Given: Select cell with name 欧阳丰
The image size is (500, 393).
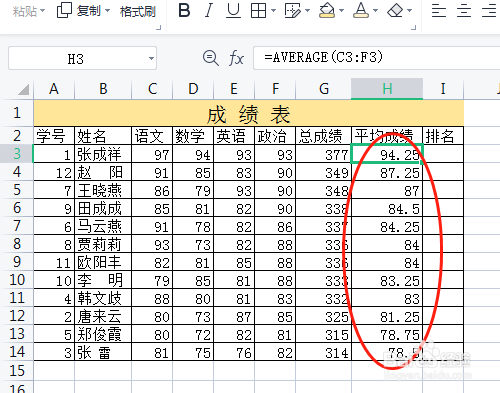Looking at the screenshot, I should point(103,262).
